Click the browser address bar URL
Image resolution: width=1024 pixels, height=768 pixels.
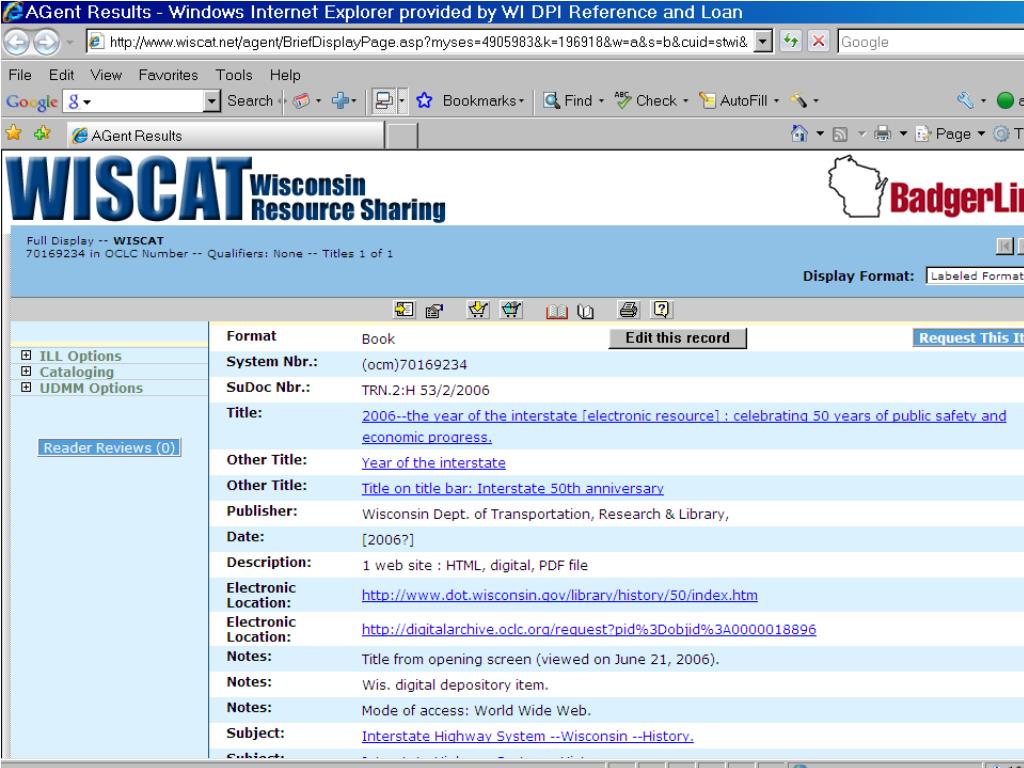point(428,42)
